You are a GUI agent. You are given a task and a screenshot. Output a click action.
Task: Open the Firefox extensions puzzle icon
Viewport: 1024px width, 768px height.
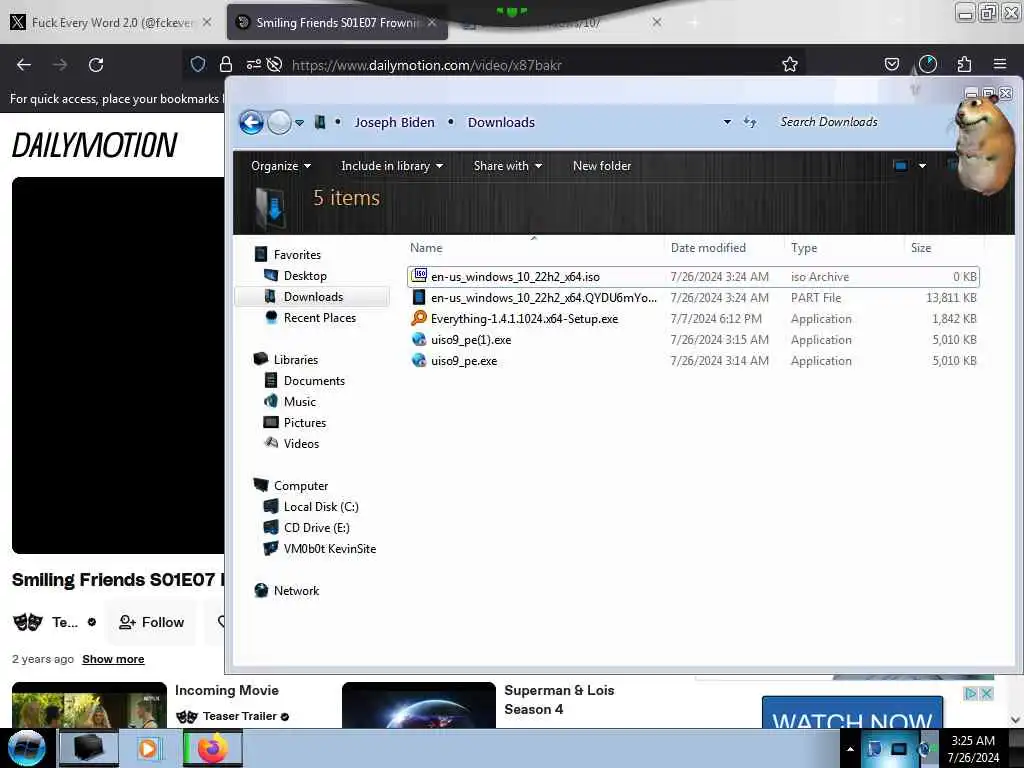coord(964,64)
